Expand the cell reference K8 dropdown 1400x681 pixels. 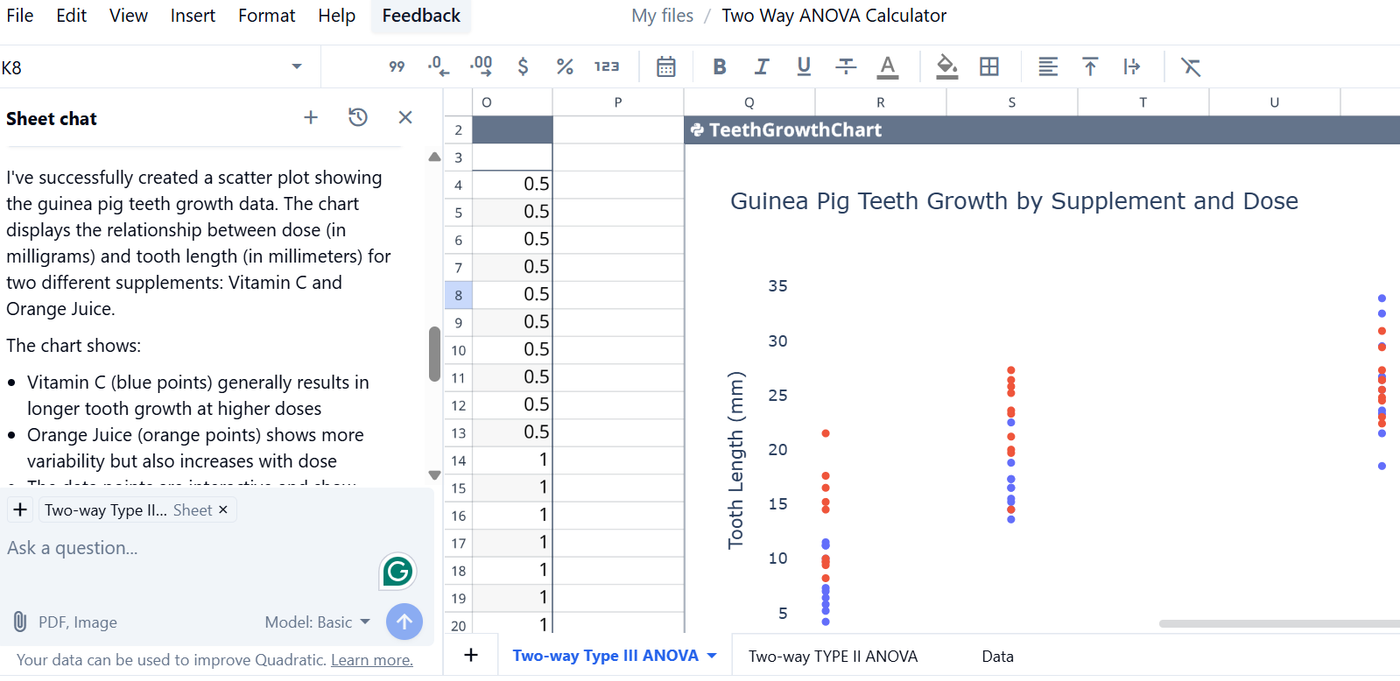click(297, 67)
